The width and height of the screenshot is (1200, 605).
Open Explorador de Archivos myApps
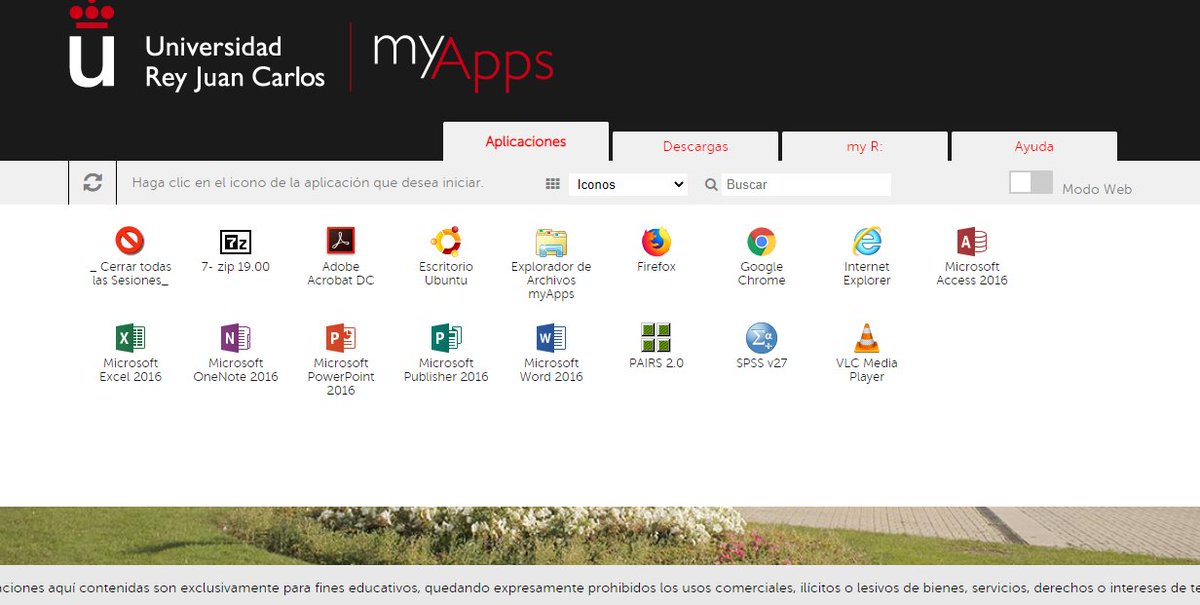click(551, 241)
